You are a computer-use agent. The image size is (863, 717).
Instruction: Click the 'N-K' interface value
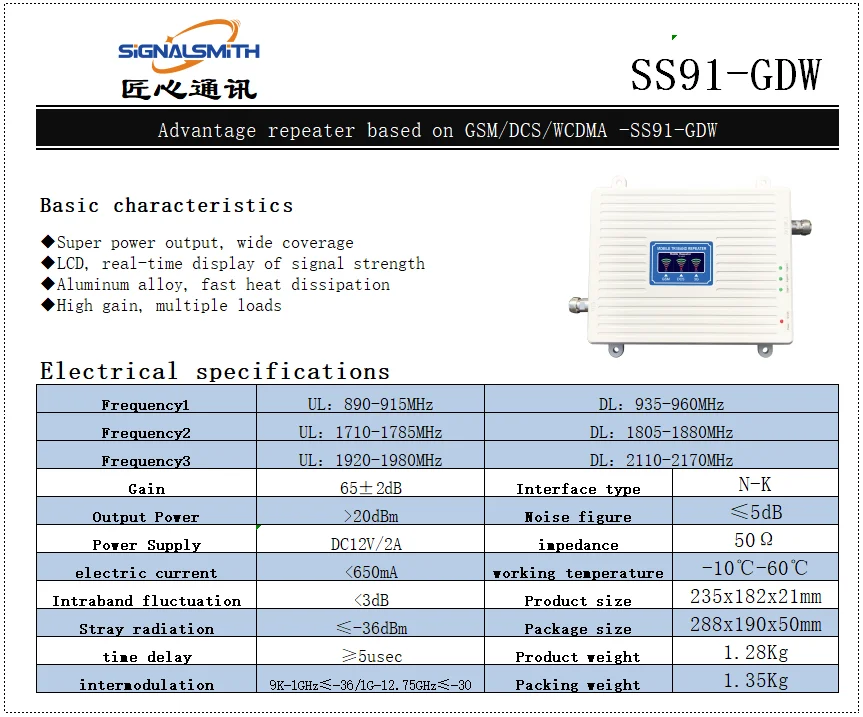[755, 484]
